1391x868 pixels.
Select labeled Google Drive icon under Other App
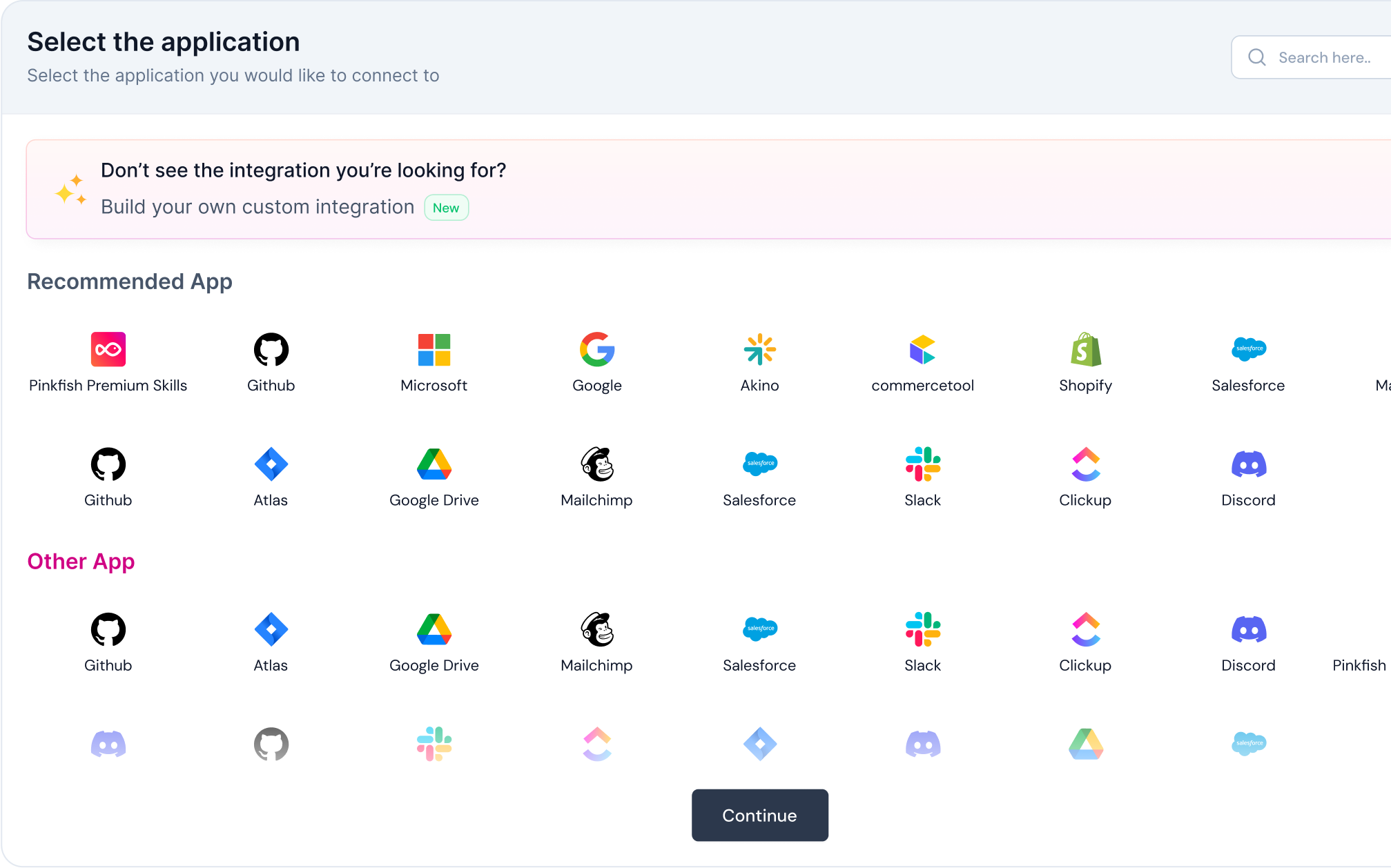(434, 629)
